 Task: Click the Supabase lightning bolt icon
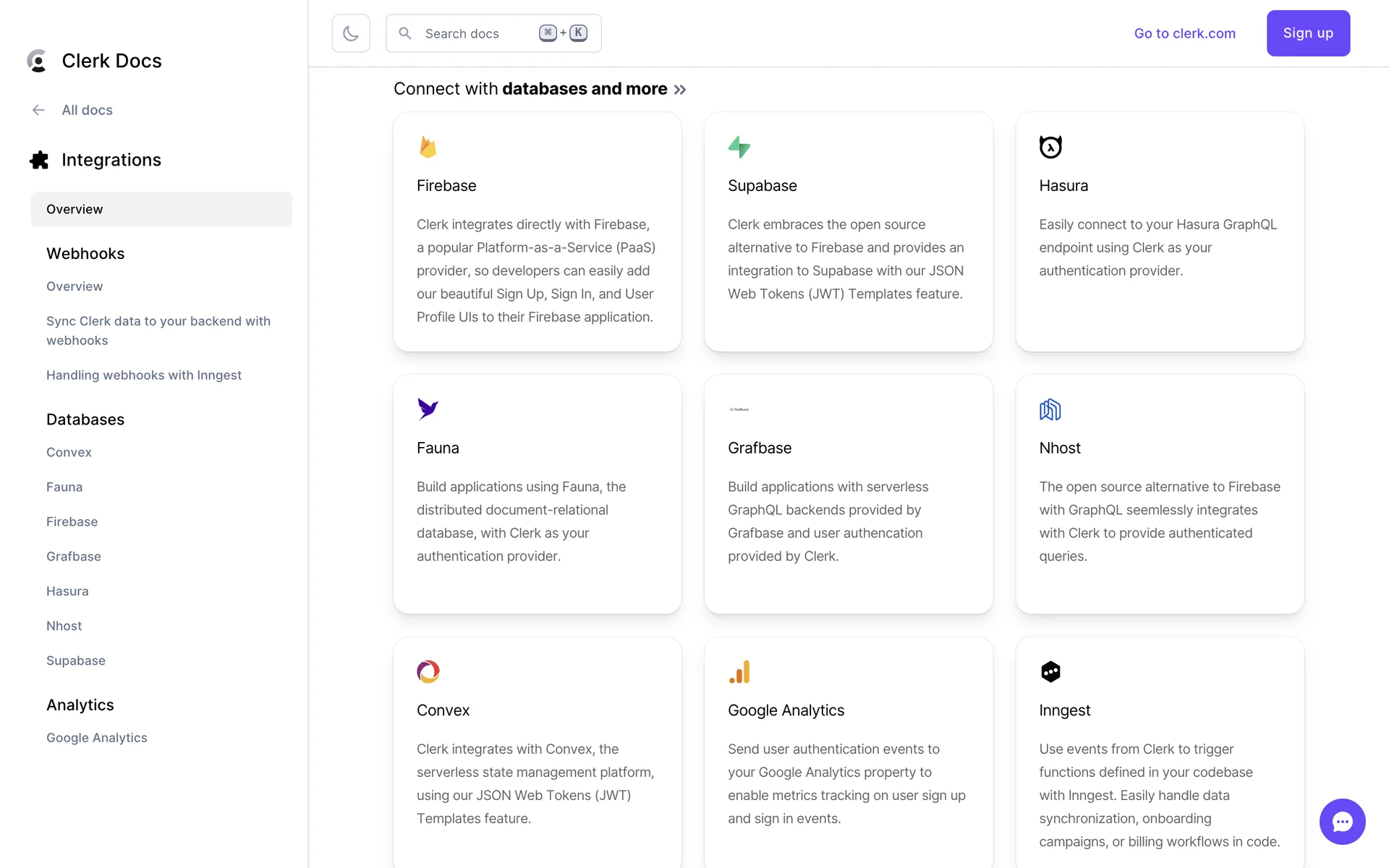click(739, 147)
